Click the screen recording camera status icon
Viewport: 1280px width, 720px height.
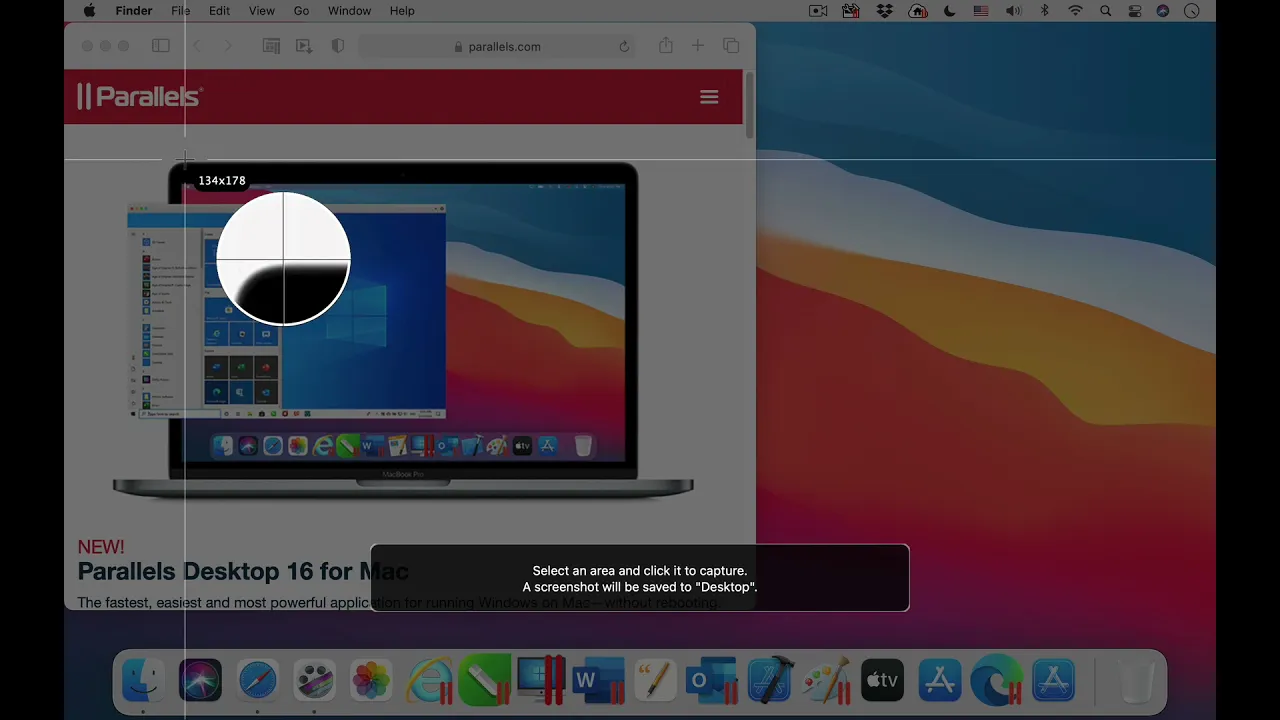pos(818,11)
